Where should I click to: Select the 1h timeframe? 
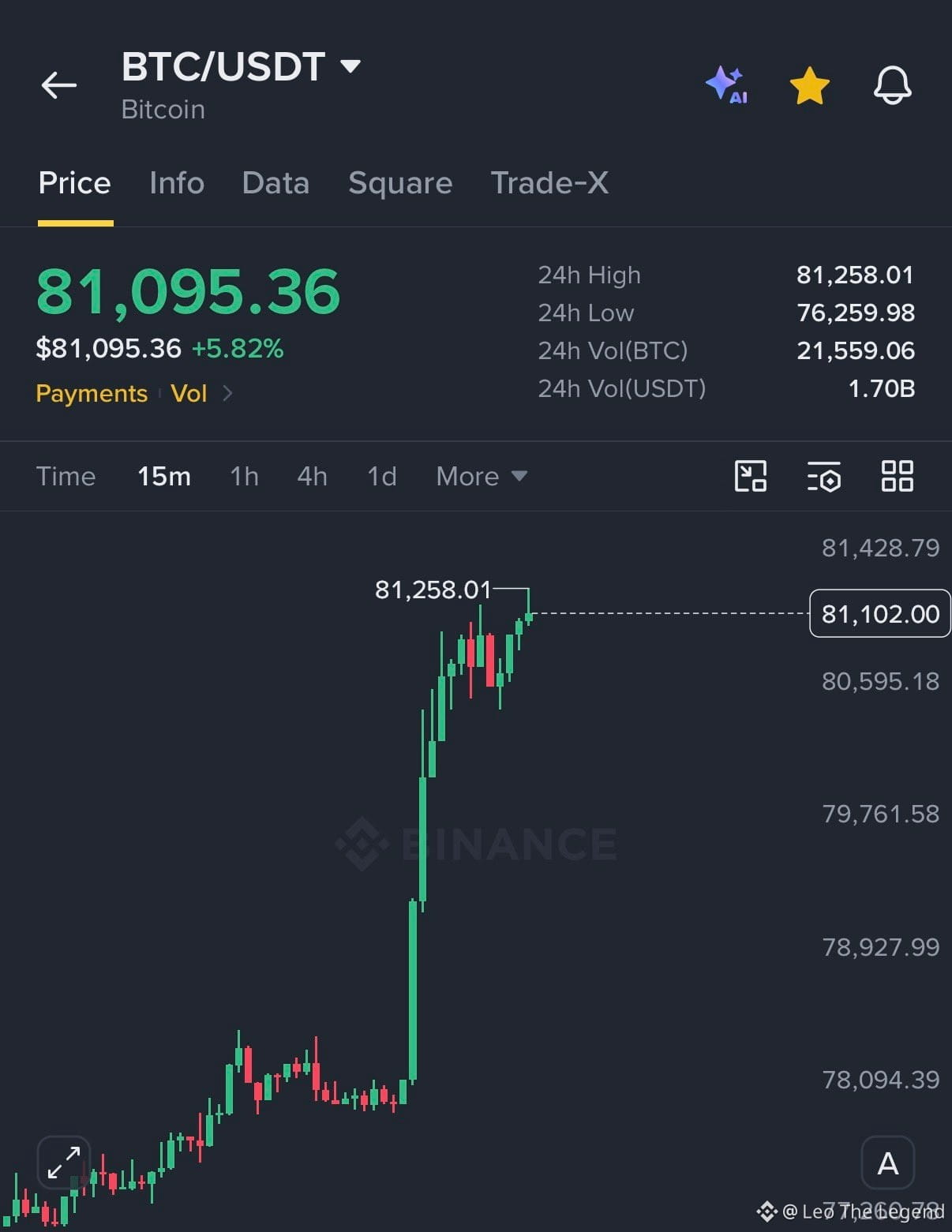click(244, 476)
